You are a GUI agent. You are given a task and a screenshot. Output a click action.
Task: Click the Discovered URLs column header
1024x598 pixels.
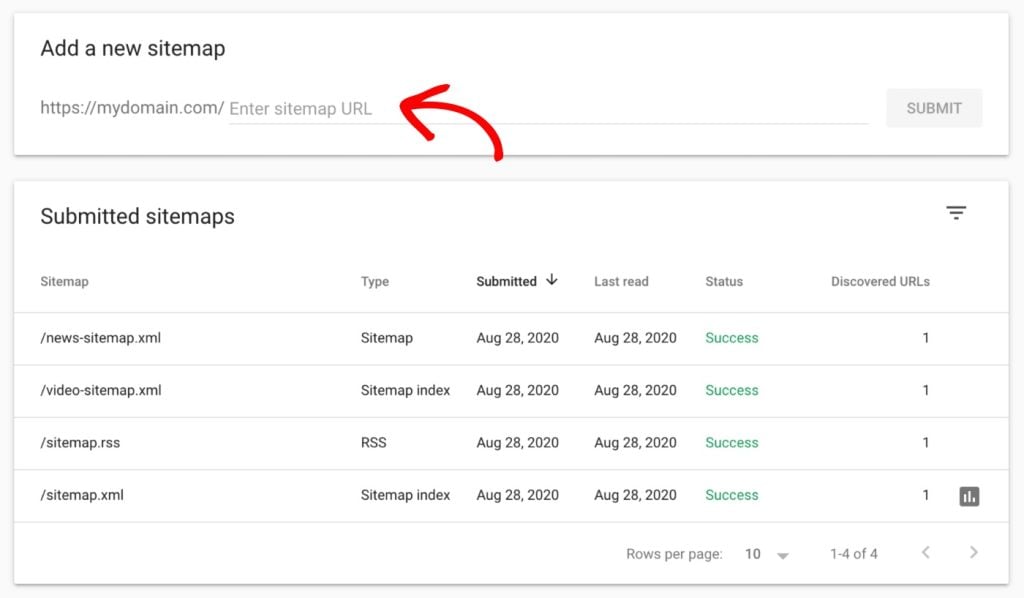click(x=880, y=281)
